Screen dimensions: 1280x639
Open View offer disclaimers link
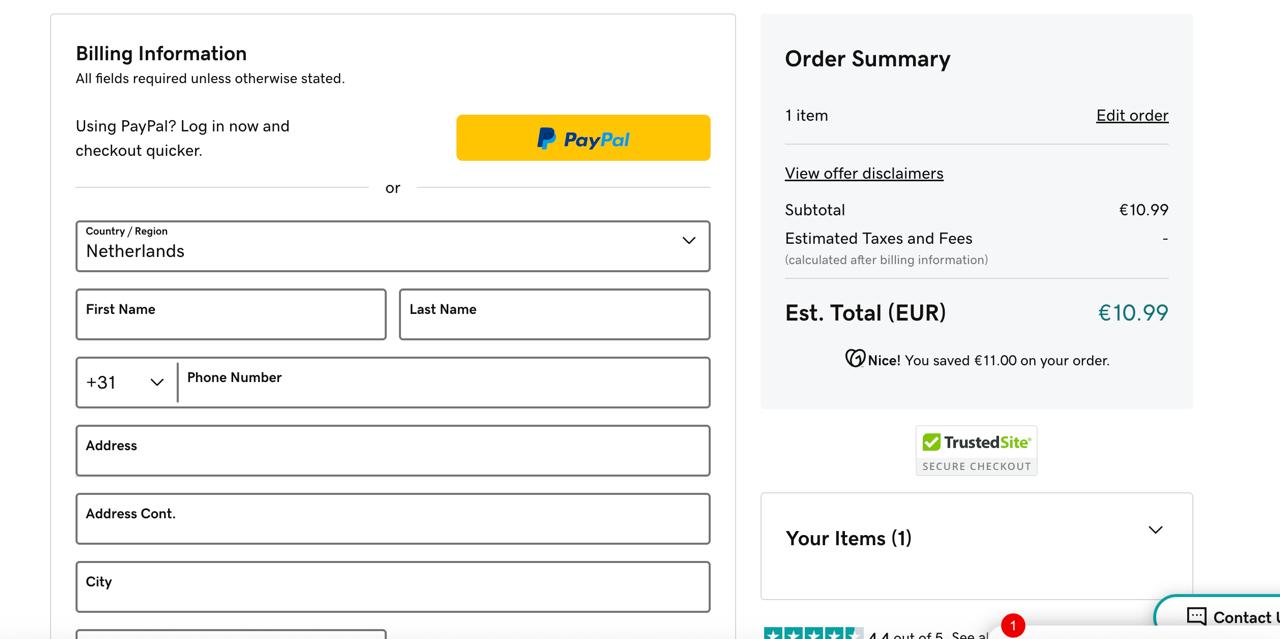864,173
